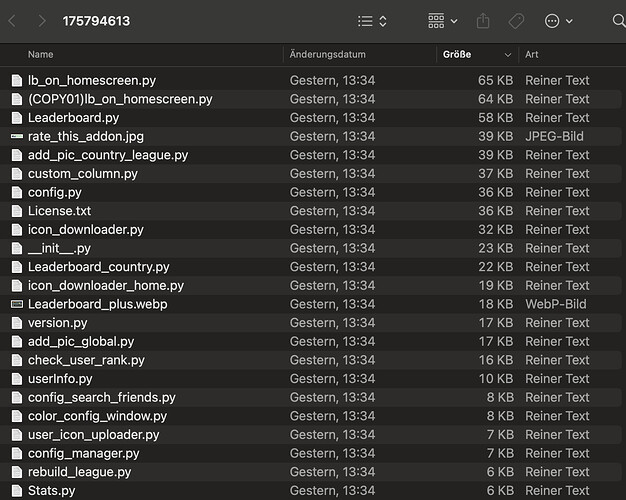Click the window title 175794613
Screen dimensions: 626x500
click(96, 21)
